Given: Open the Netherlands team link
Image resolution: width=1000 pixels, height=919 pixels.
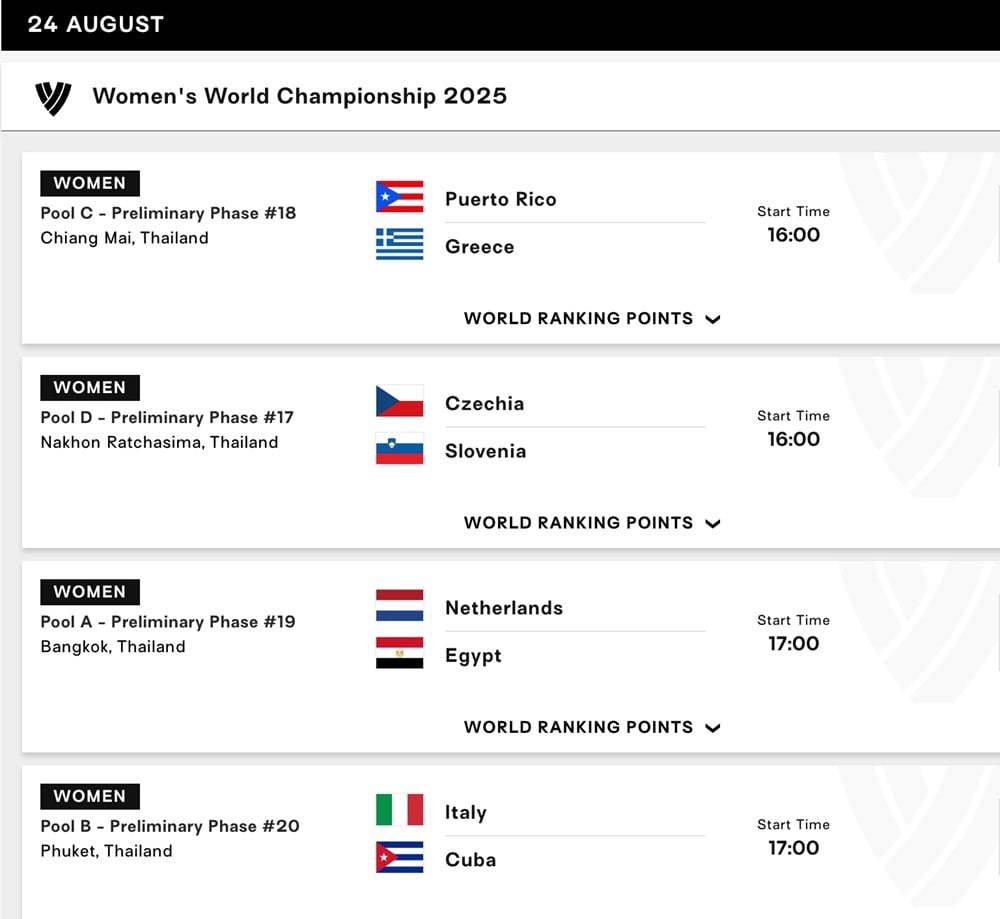Looking at the screenshot, I should [x=504, y=608].
